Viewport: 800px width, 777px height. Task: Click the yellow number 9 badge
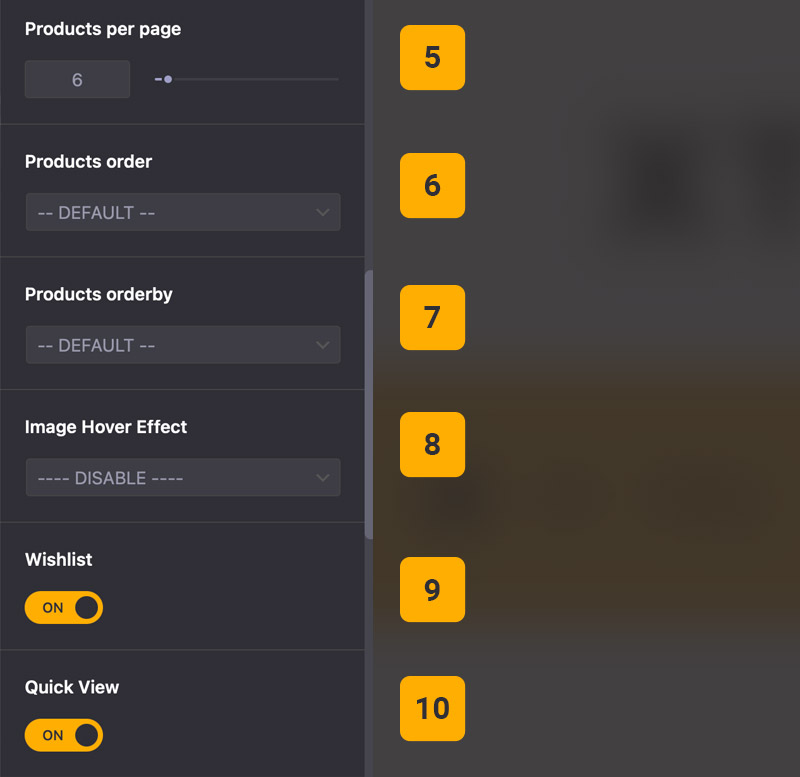432,589
